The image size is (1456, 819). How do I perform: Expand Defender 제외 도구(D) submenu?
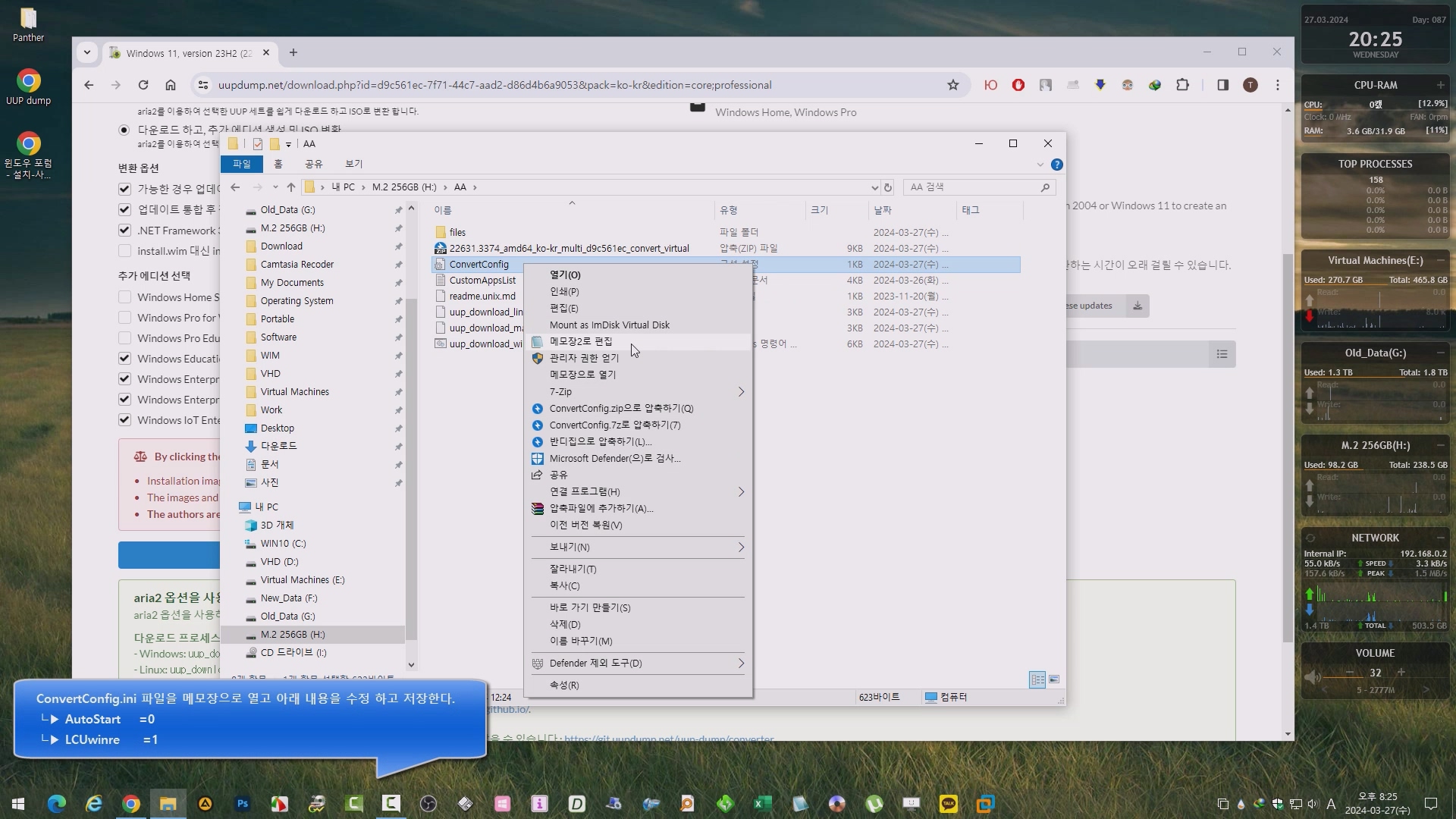[741, 664]
